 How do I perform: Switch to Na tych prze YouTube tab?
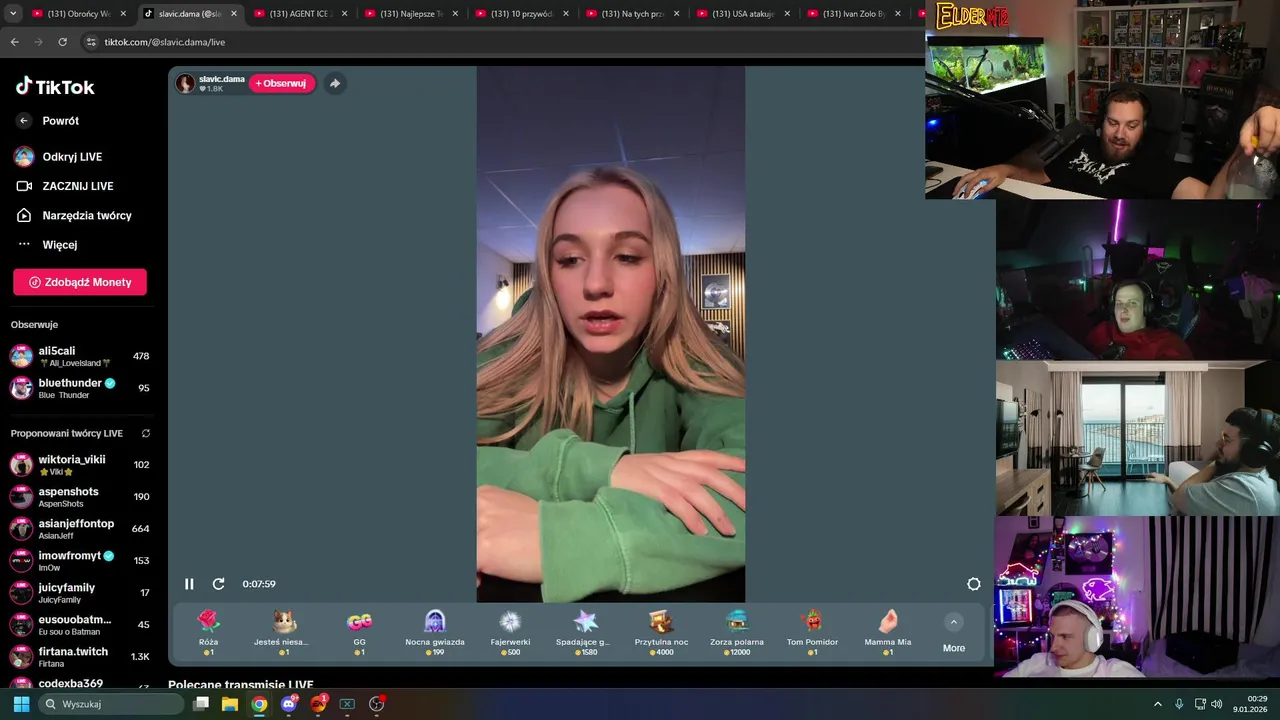[633, 14]
